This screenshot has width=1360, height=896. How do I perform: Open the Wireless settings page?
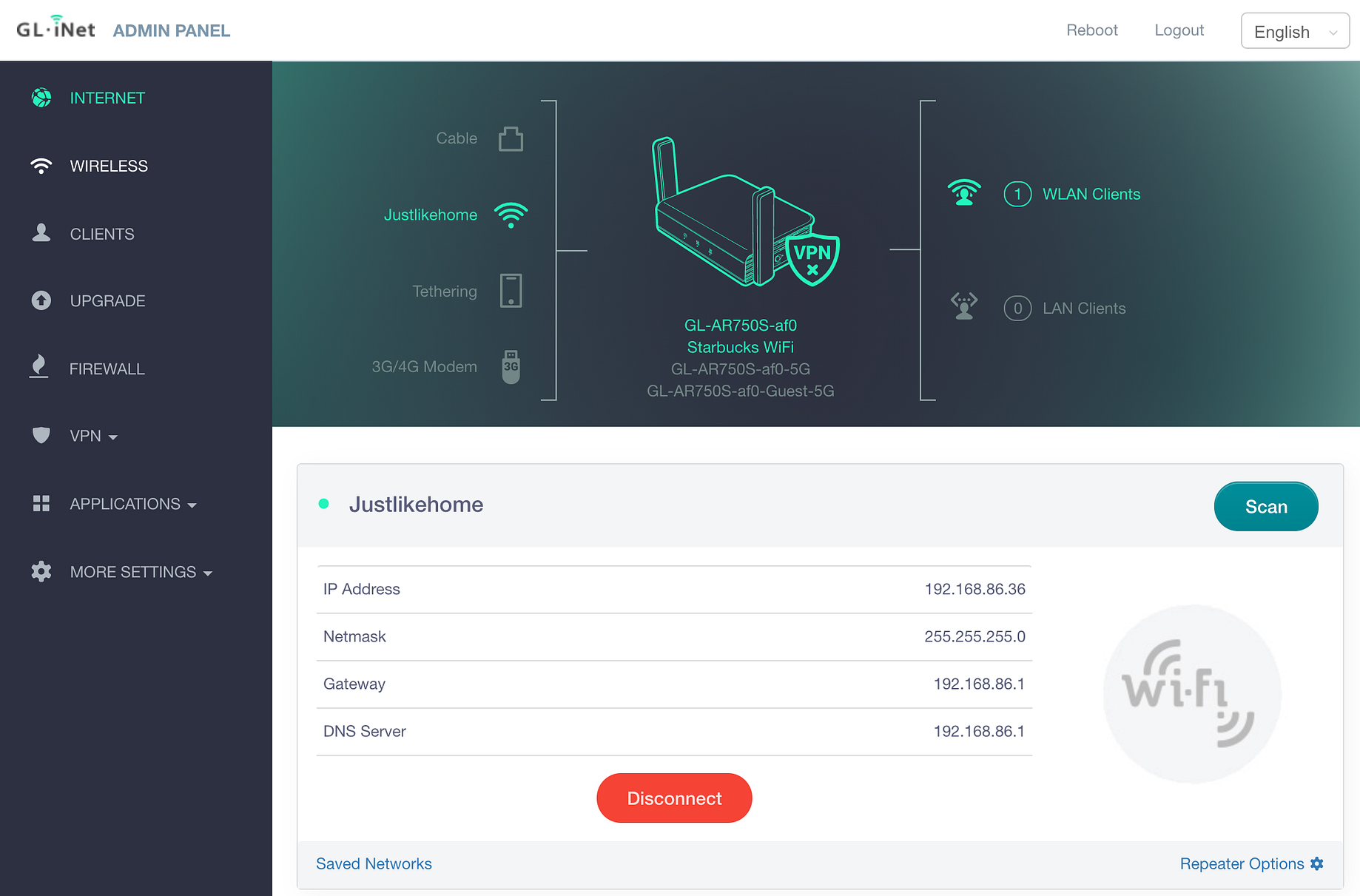click(109, 166)
